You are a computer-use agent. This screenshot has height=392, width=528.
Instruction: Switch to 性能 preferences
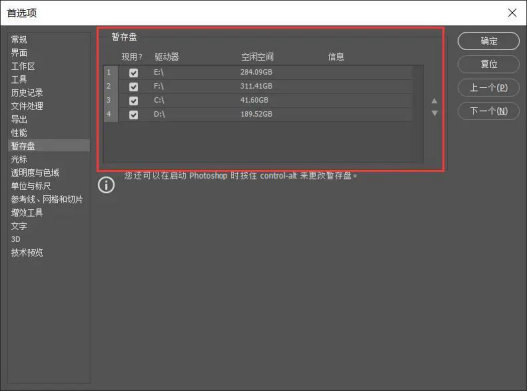tap(19, 133)
